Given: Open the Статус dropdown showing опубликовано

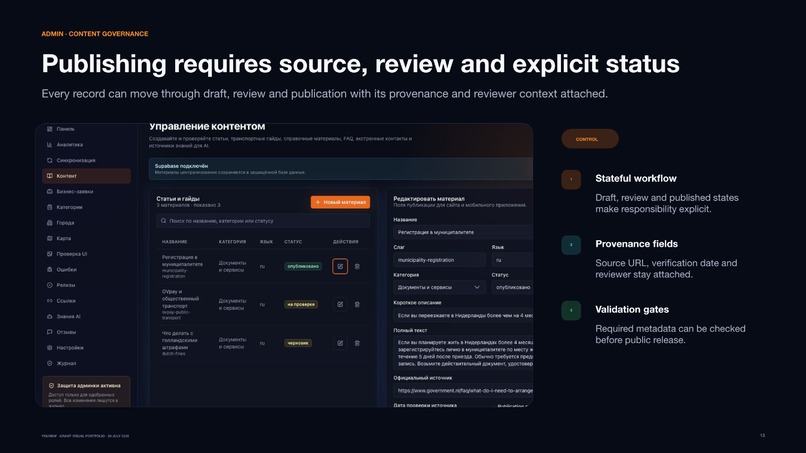Looking at the screenshot, I should (x=512, y=287).
